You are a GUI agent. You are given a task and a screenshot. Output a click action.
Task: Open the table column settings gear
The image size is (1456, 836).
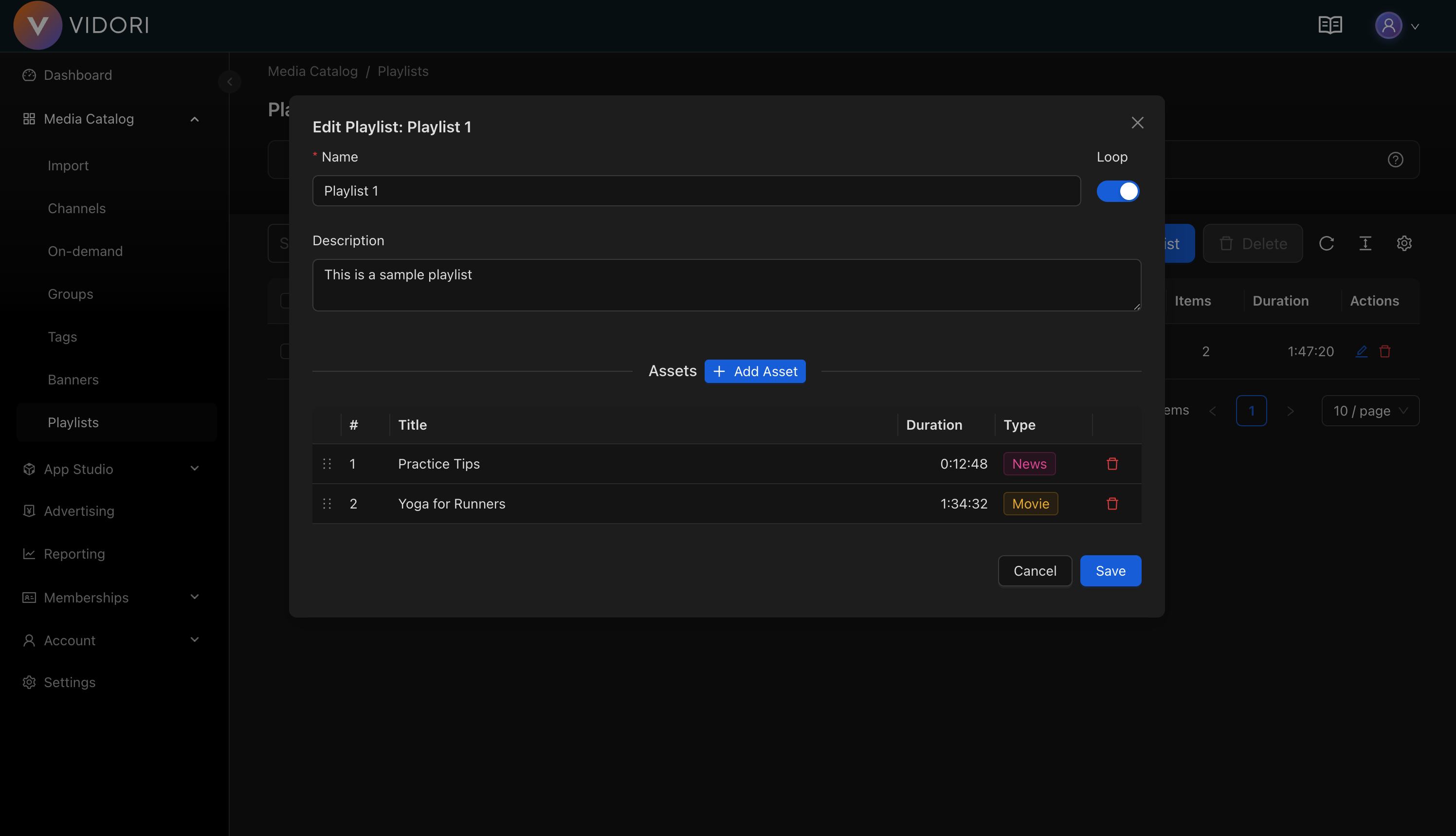(x=1404, y=243)
